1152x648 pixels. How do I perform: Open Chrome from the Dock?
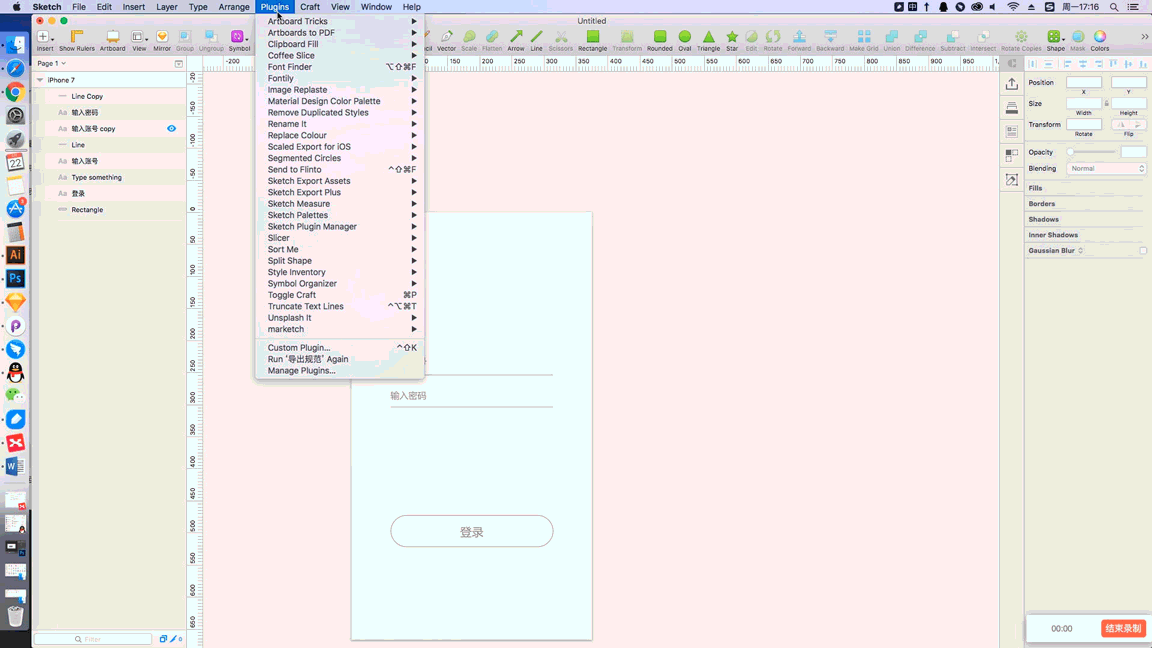15,92
